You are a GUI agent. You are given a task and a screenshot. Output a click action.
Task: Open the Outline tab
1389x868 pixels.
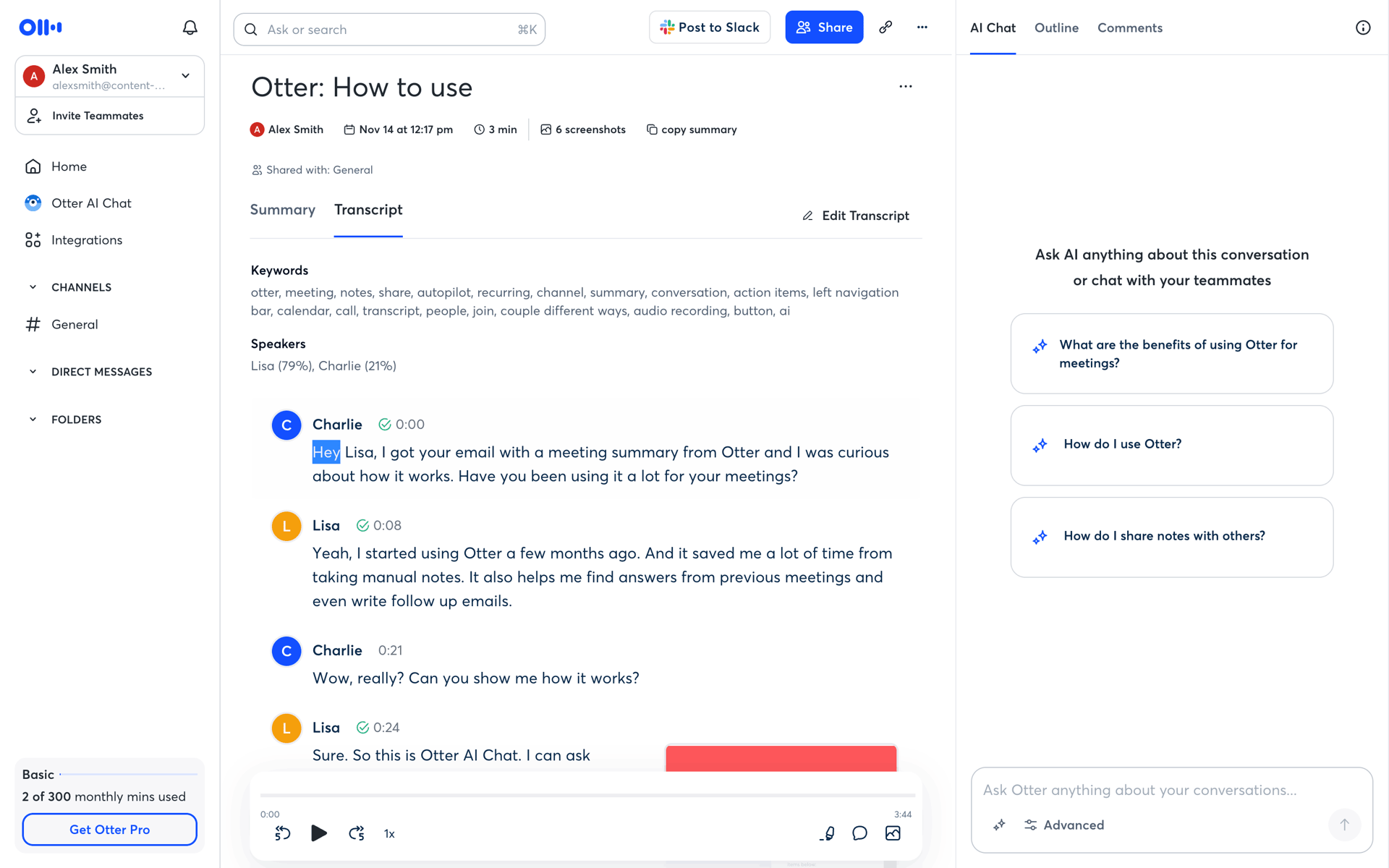point(1056,27)
